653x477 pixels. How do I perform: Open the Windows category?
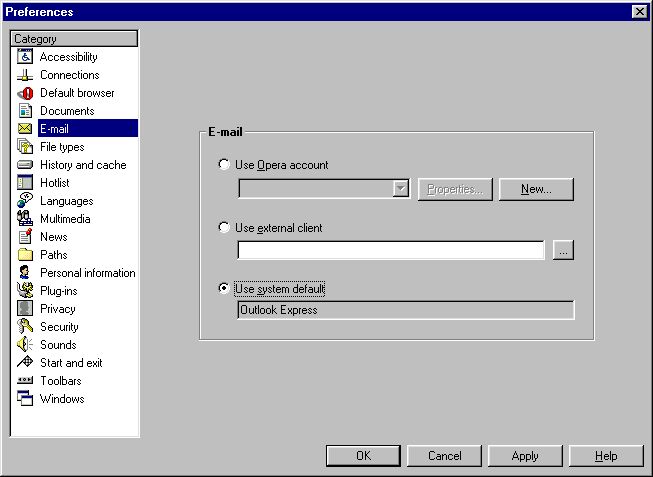tap(62, 399)
